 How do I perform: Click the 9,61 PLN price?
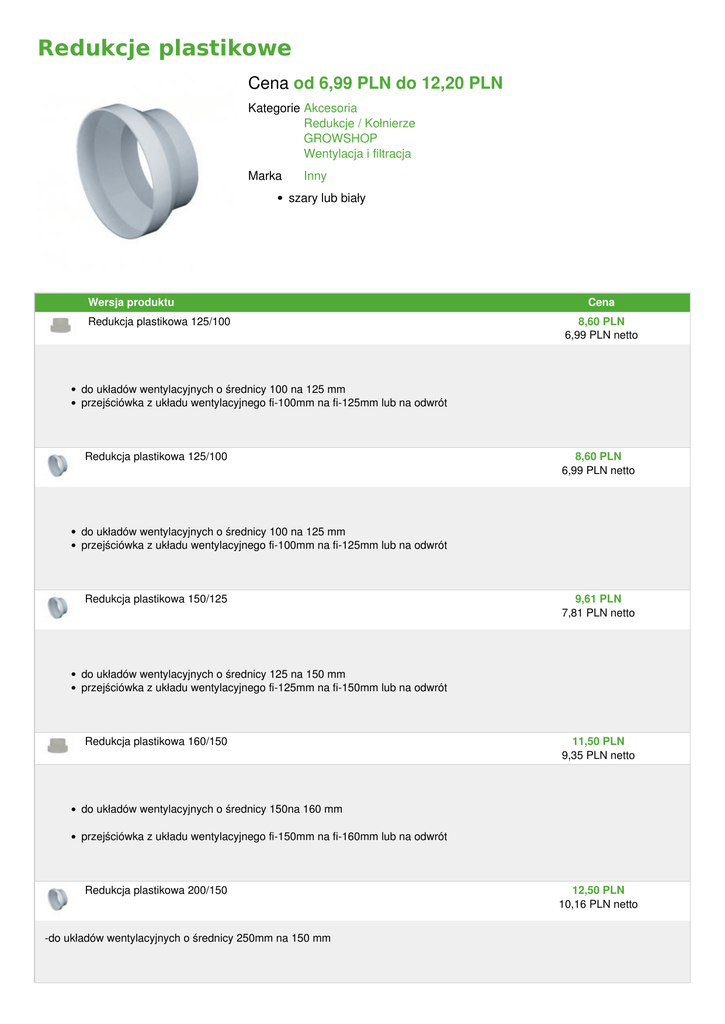(598, 599)
